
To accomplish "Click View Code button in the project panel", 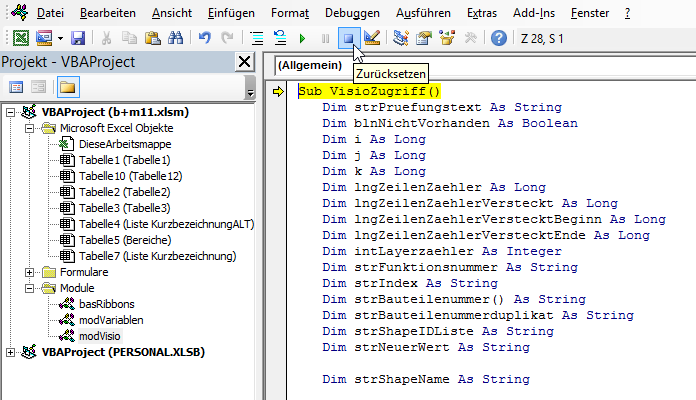I will coord(17,87).
